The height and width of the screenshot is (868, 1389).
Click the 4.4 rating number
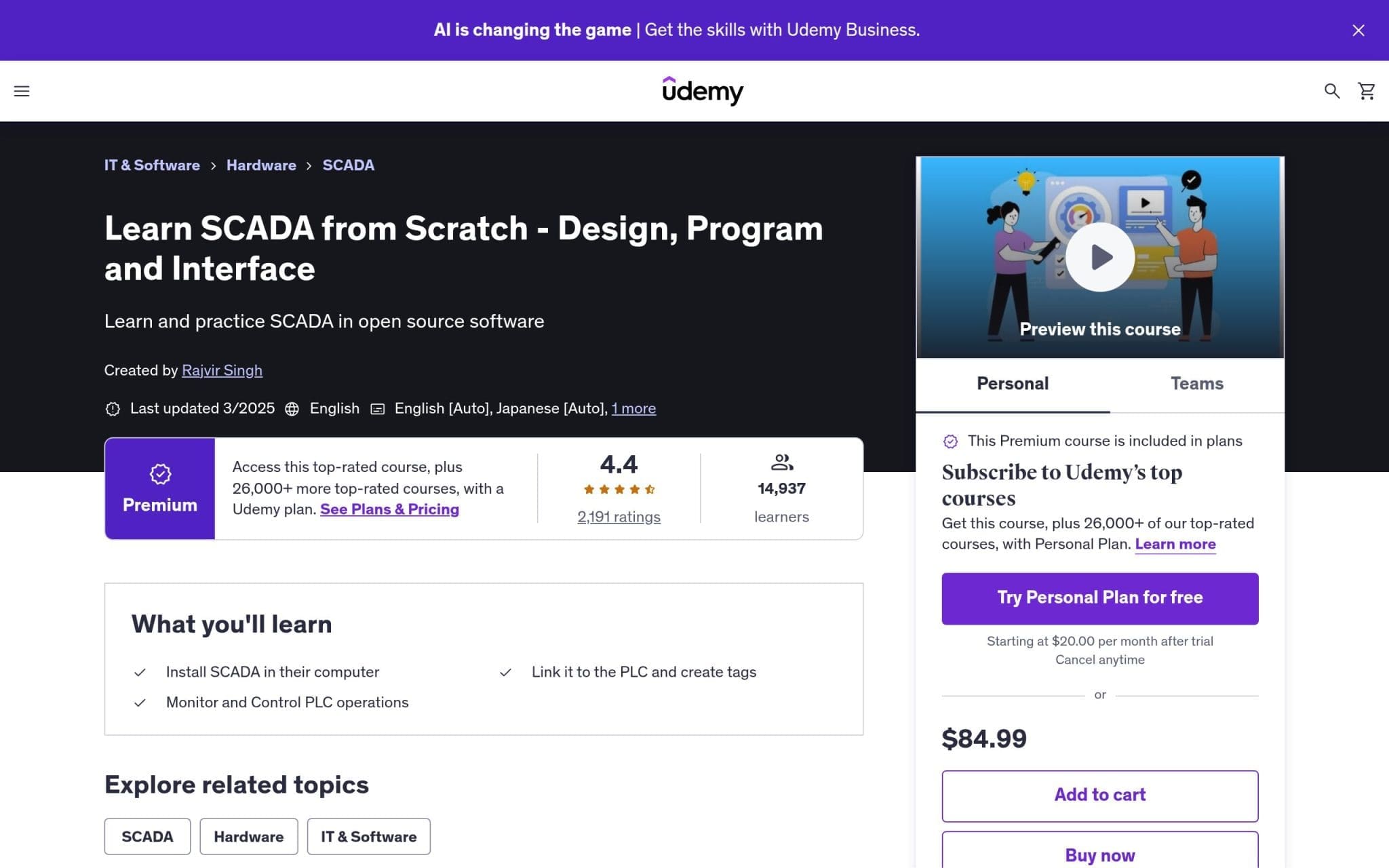pos(619,465)
